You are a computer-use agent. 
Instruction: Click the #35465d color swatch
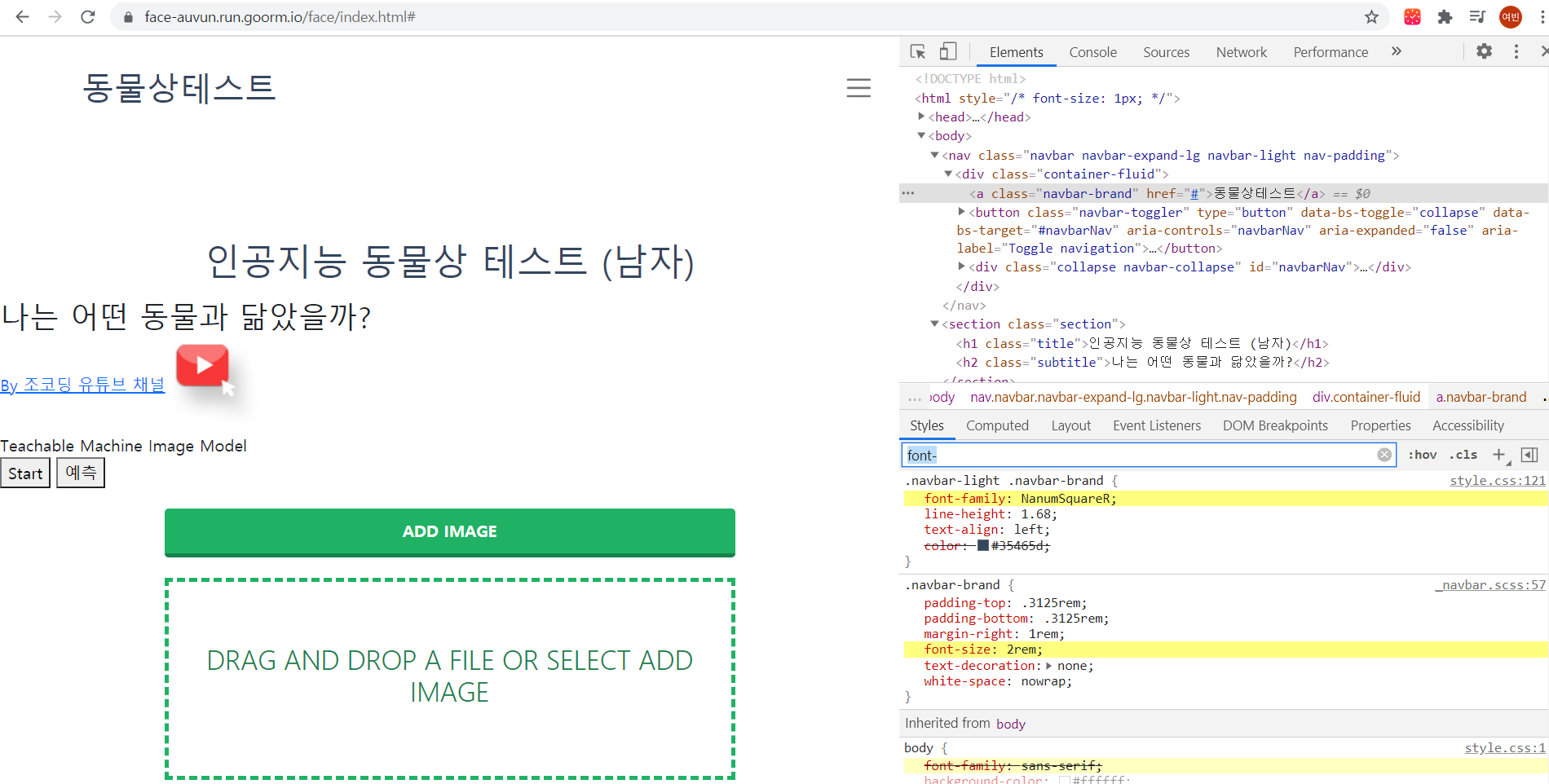click(x=982, y=545)
